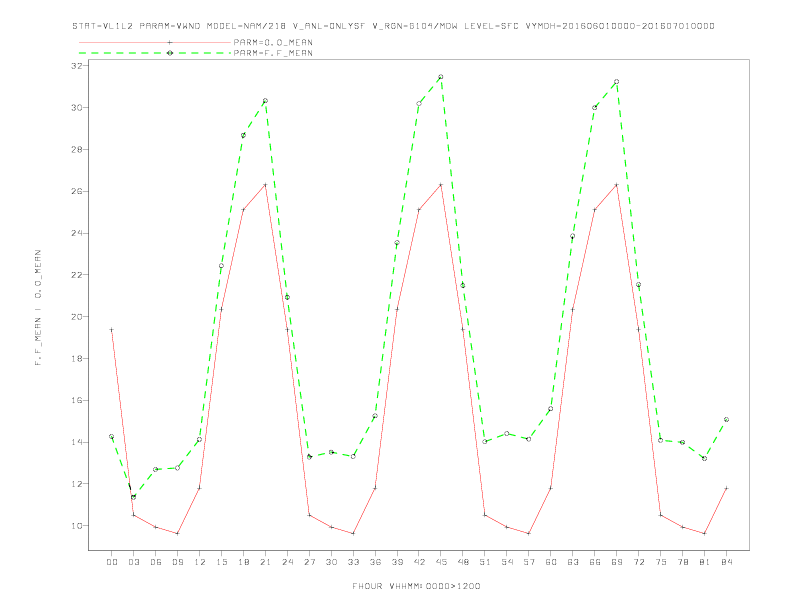This screenshot has width=792, height=612.
Task: Click the x-axis tick label 21
Action: pyautogui.click(x=265, y=562)
